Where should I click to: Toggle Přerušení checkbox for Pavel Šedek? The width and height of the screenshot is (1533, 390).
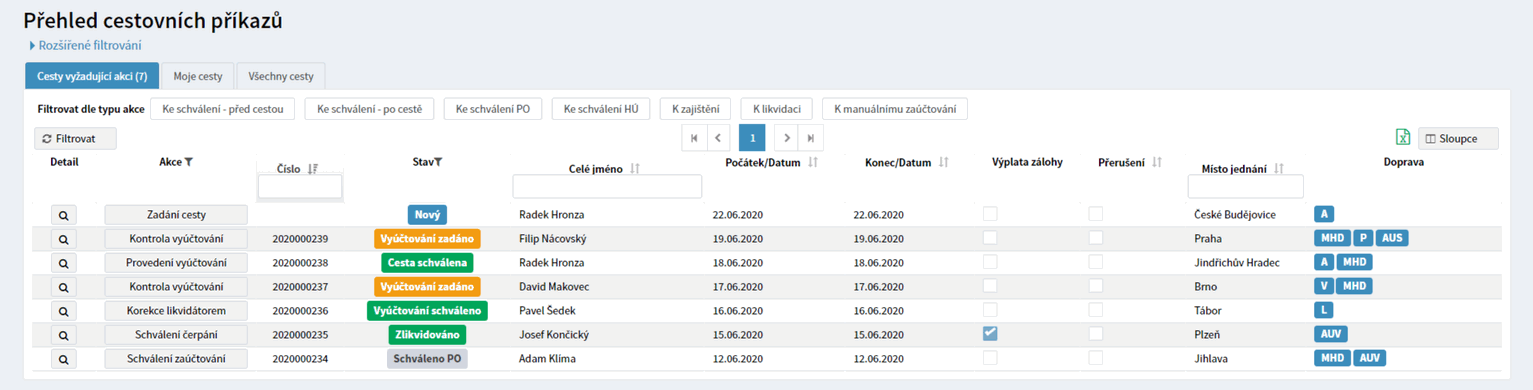pos(1096,310)
